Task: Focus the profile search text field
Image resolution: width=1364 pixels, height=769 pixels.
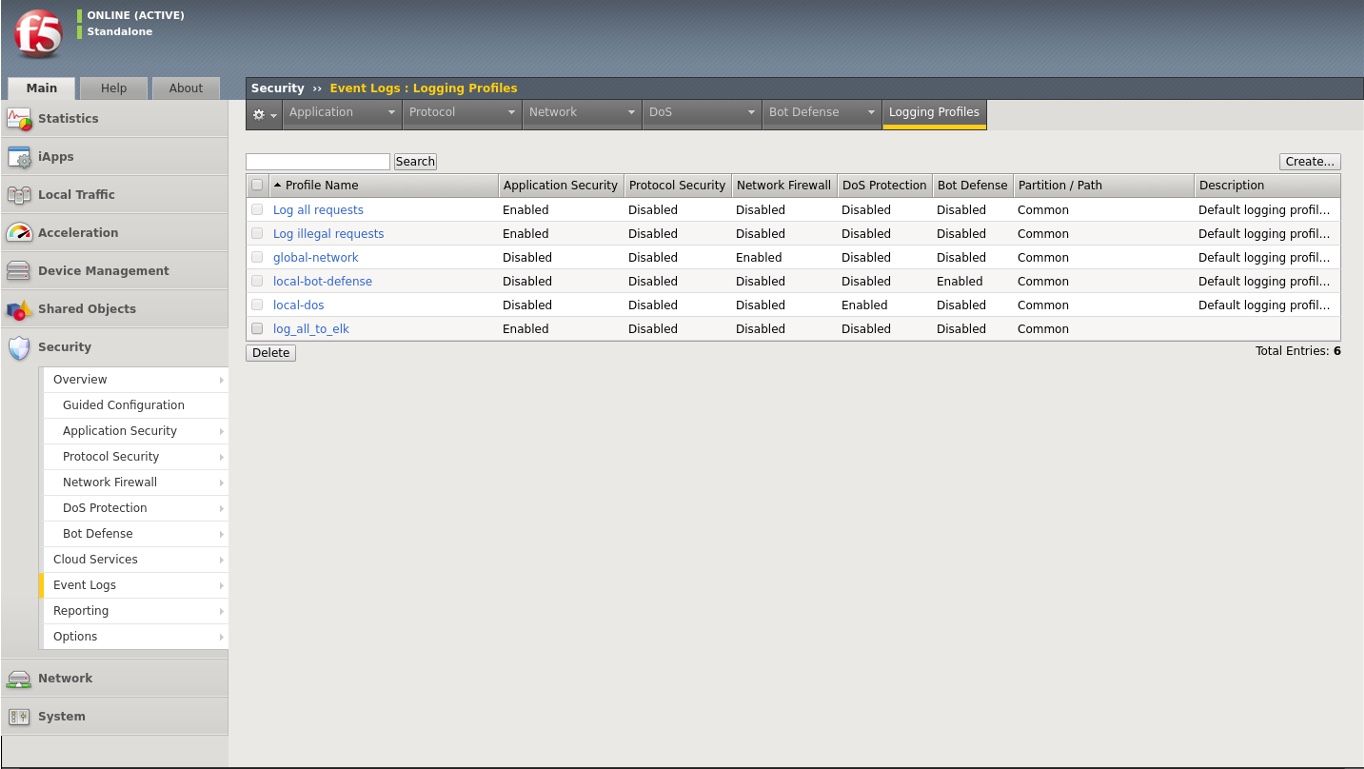Action: (317, 162)
